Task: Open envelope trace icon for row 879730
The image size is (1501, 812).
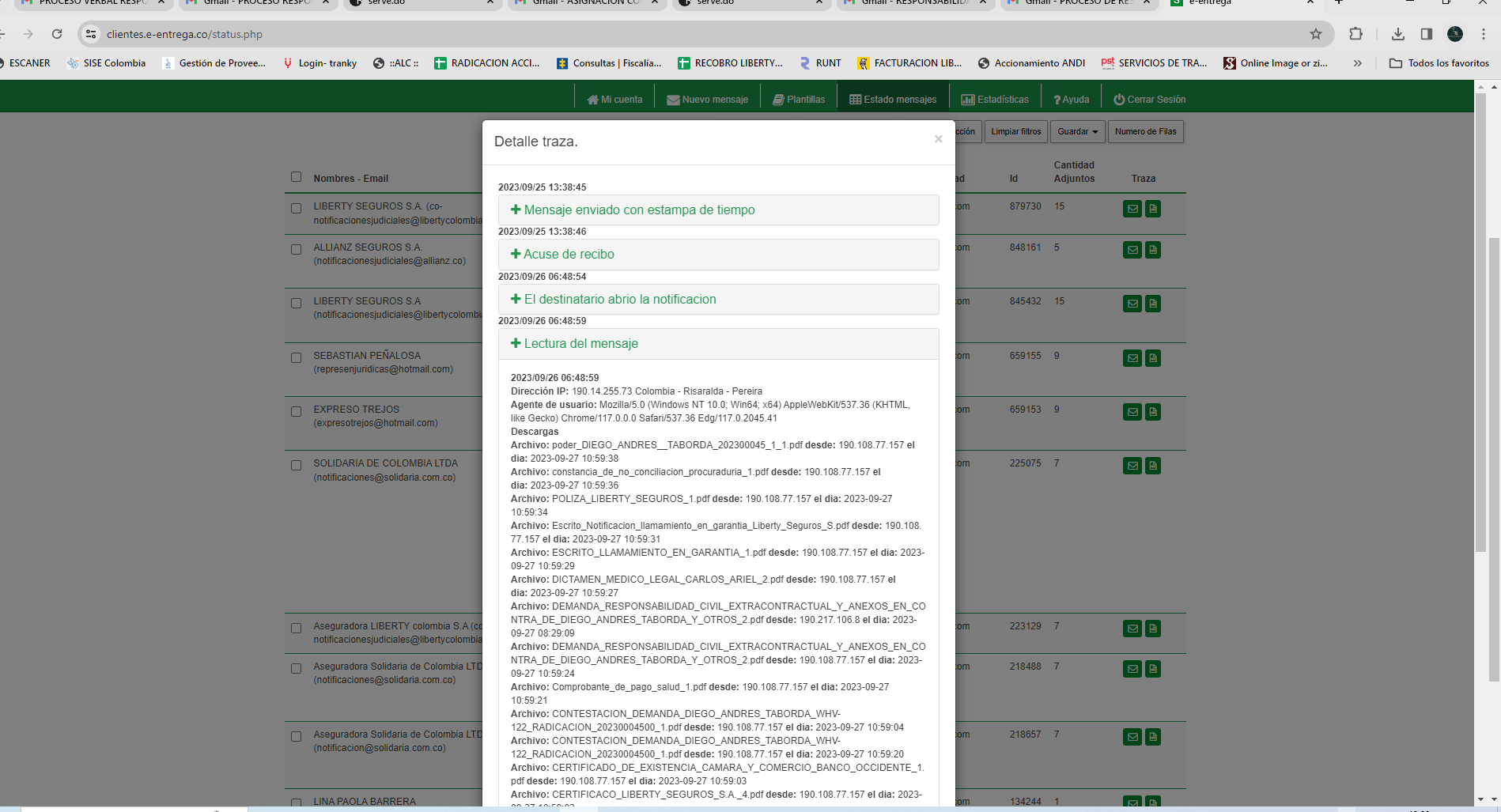Action: pos(1132,209)
